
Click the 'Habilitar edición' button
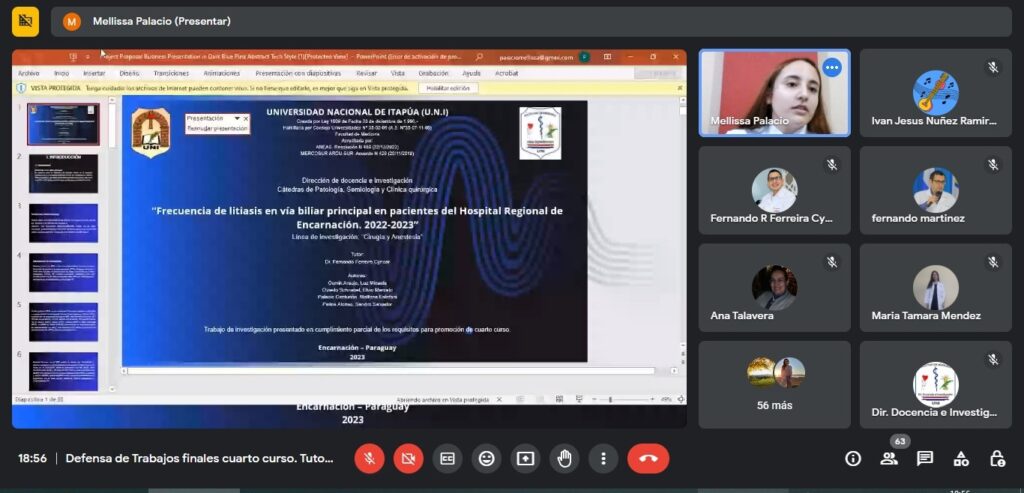(448, 88)
